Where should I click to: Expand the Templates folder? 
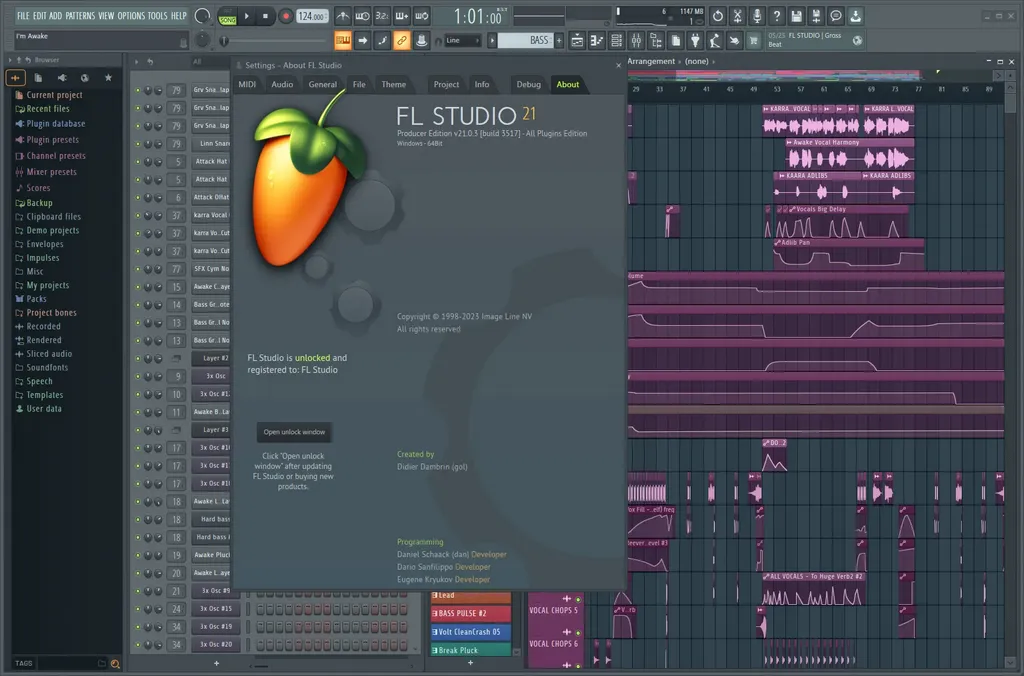(39, 395)
